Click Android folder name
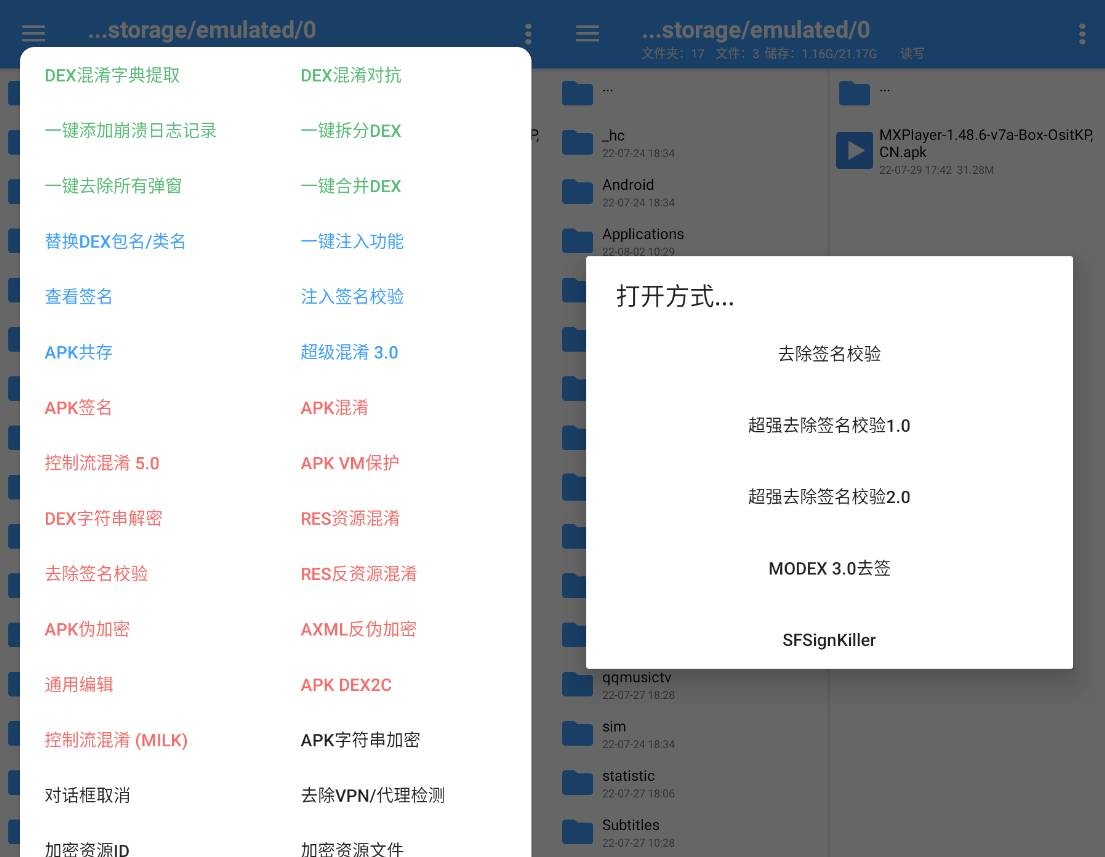The height and width of the screenshot is (857, 1105). click(x=628, y=185)
